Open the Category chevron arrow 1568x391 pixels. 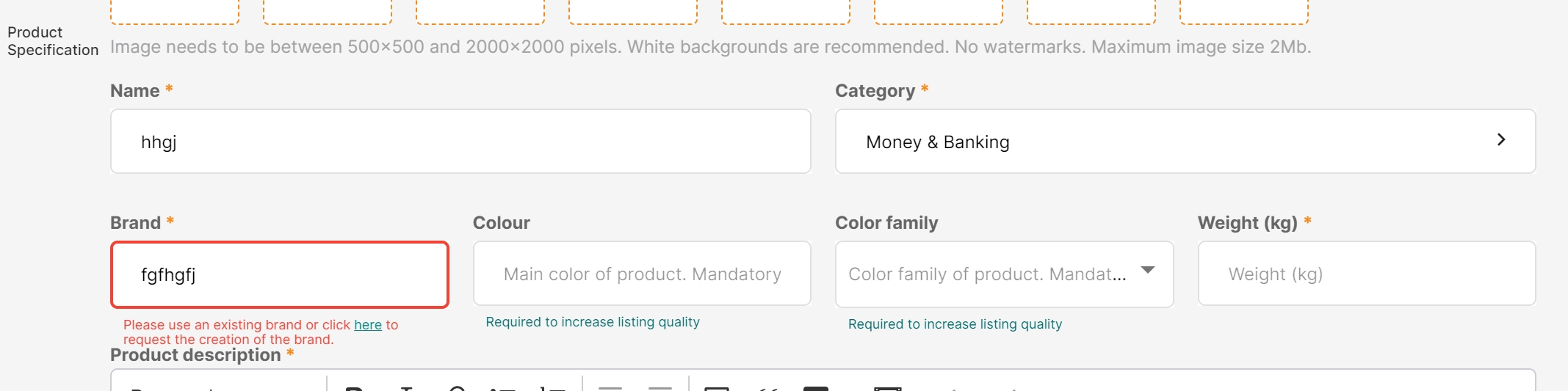tap(1501, 139)
